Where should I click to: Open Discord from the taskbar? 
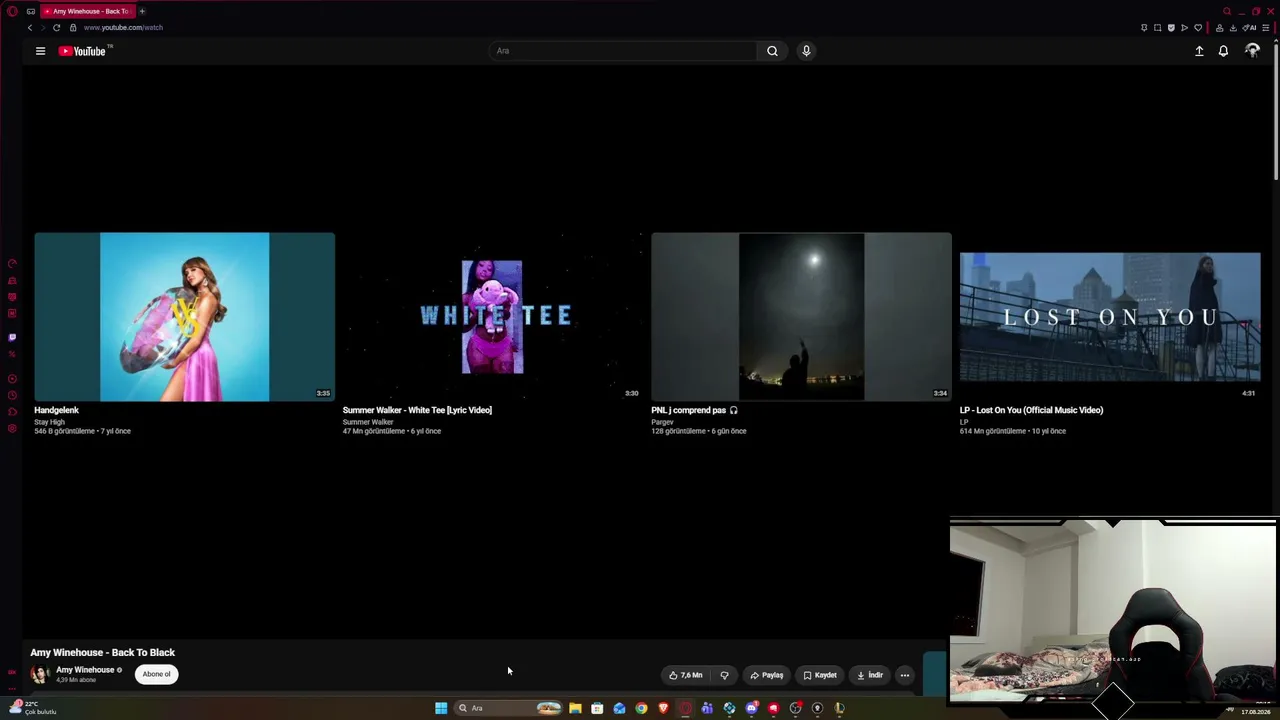[x=751, y=708]
